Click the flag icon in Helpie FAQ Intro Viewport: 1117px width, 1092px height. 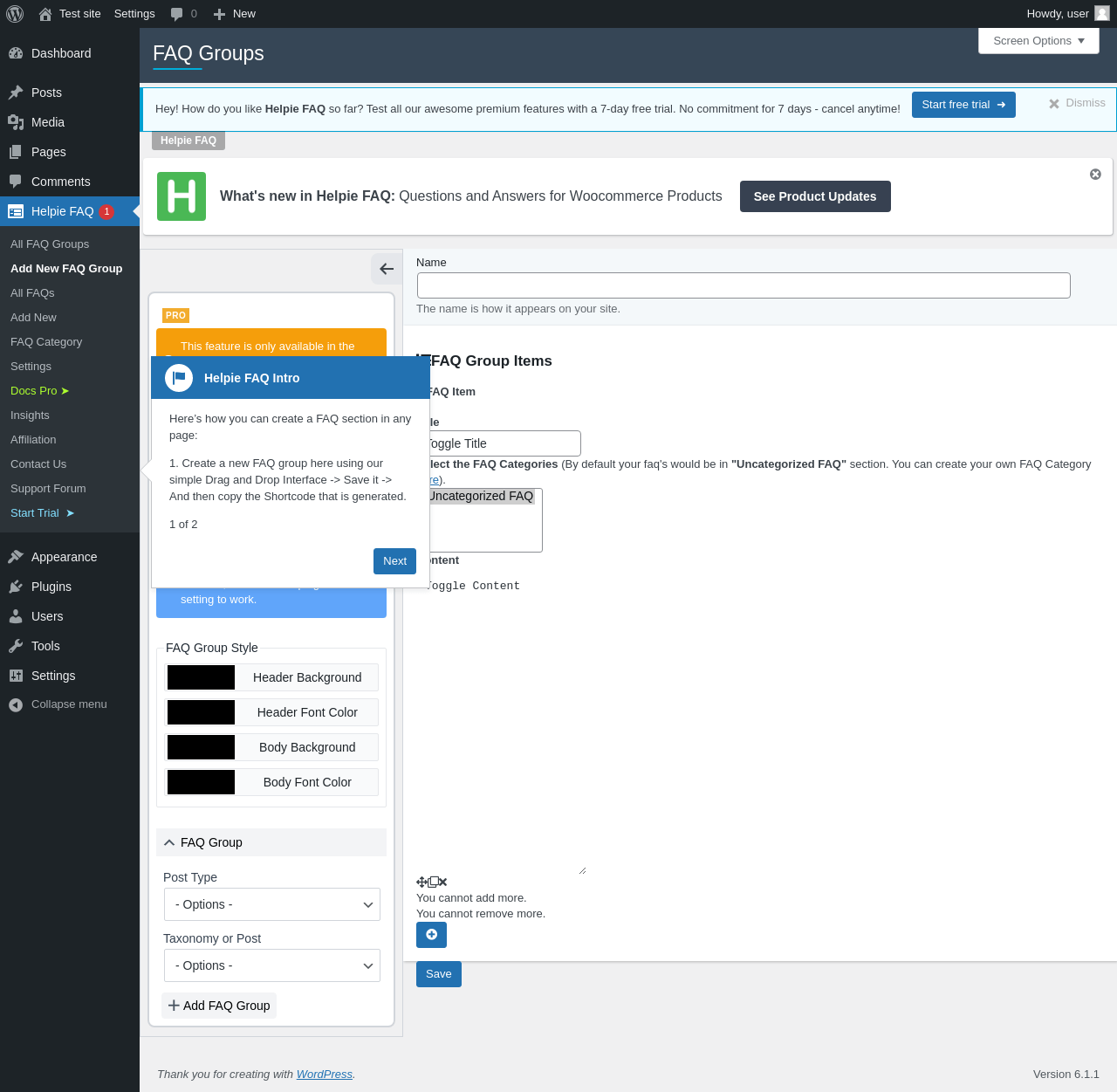click(179, 378)
